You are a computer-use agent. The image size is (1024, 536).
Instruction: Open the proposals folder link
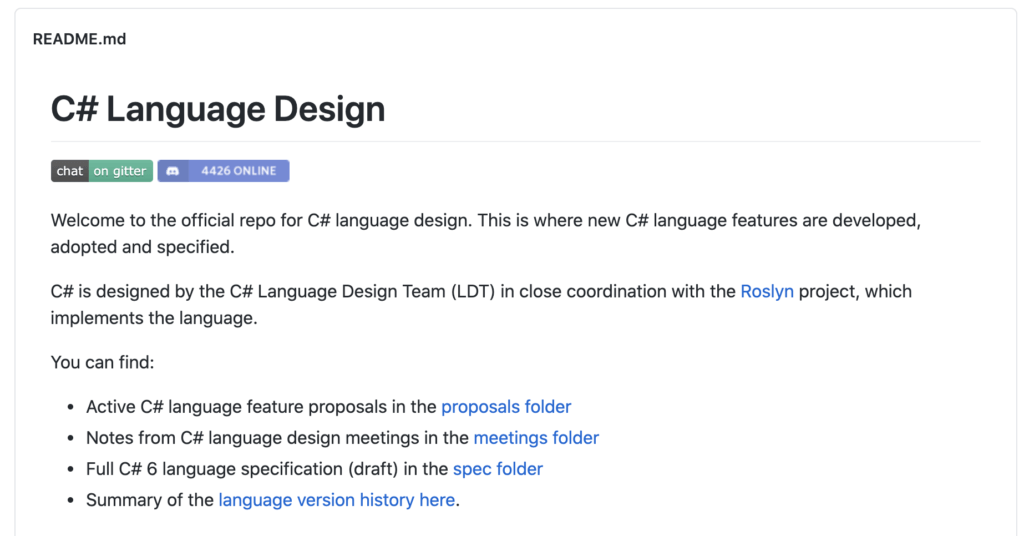(506, 407)
